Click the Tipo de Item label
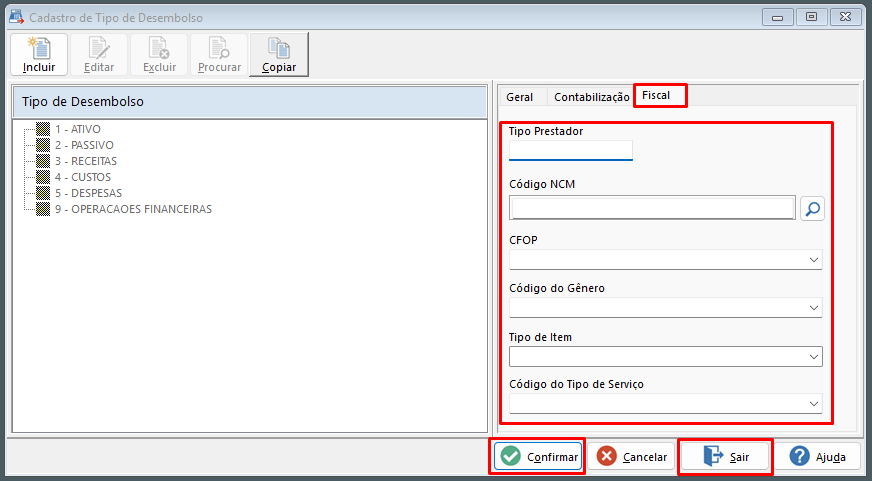This screenshot has height=481, width=872. tap(540, 337)
